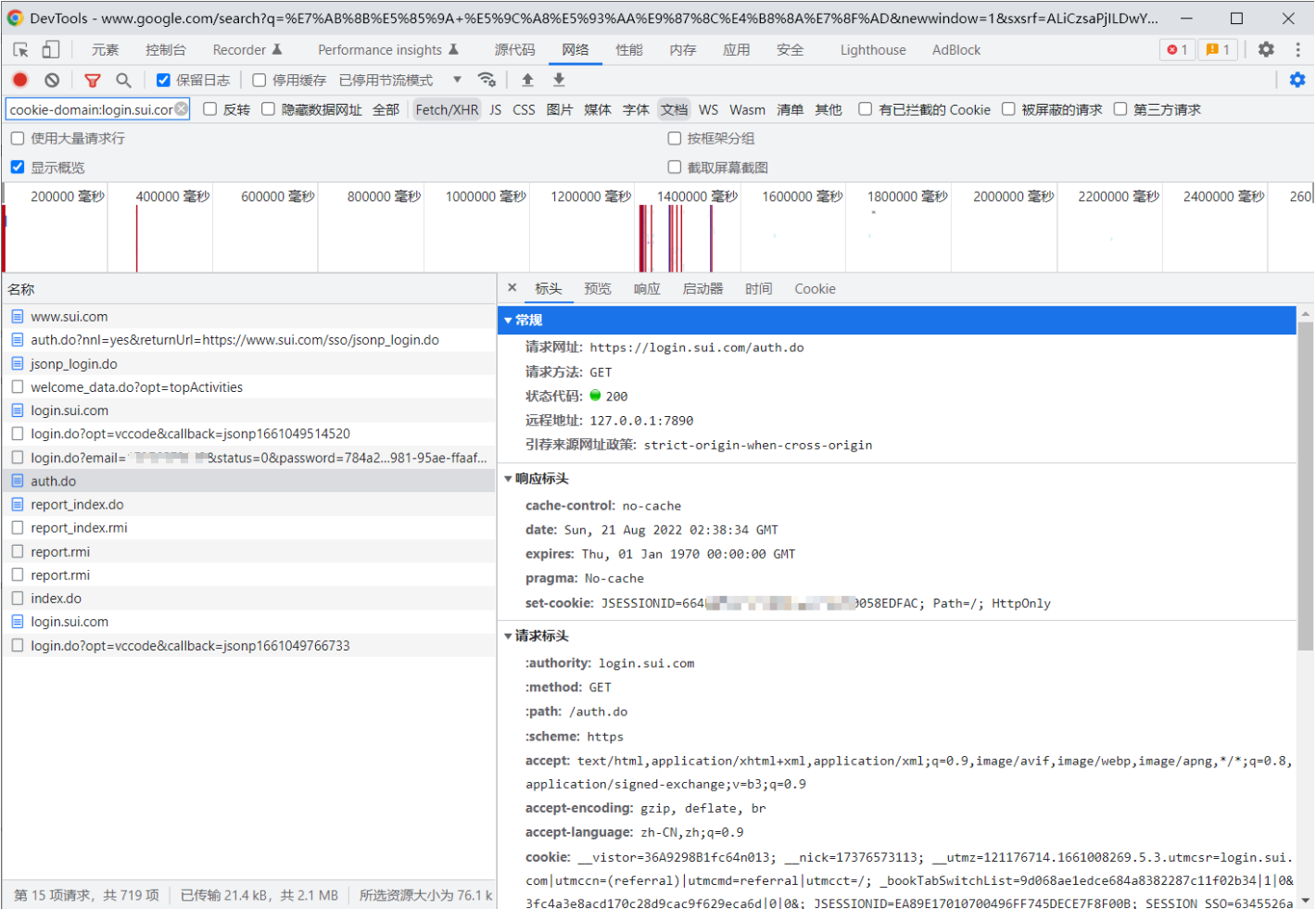Image resolution: width=1316 pixels, height=909 pixels.
Task: Enable the 停用缓存 checkbox
Action: [259, 81]
